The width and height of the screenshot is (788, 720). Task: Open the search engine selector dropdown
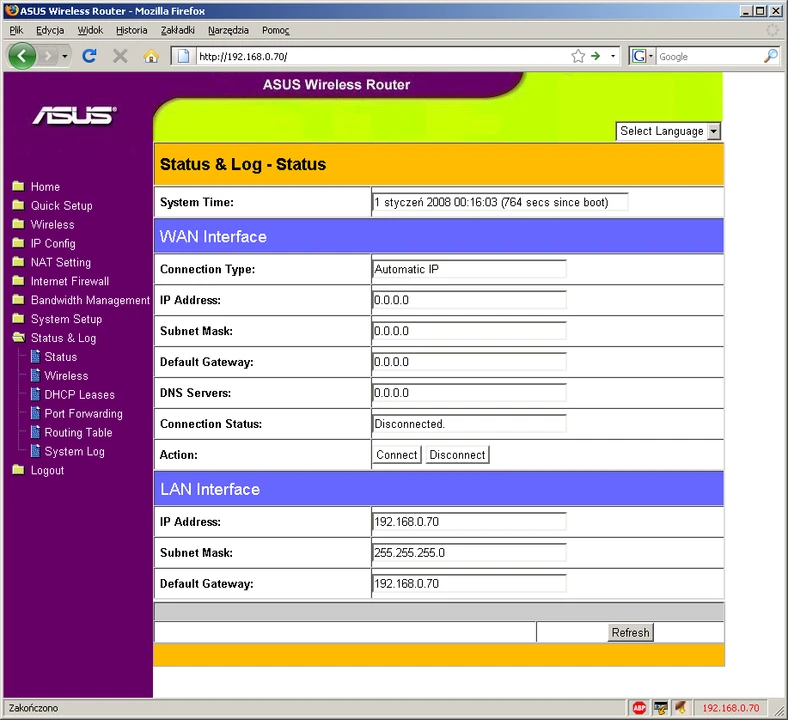641,56
